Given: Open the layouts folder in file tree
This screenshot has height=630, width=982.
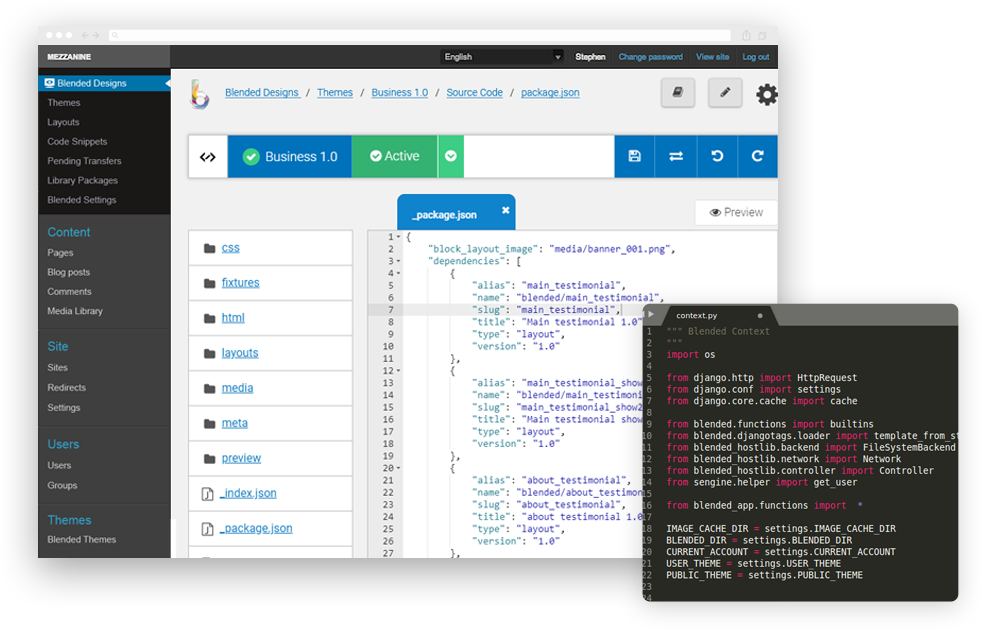Looking at the screenshot, I should pyautogui.click(x=240, y=353).
